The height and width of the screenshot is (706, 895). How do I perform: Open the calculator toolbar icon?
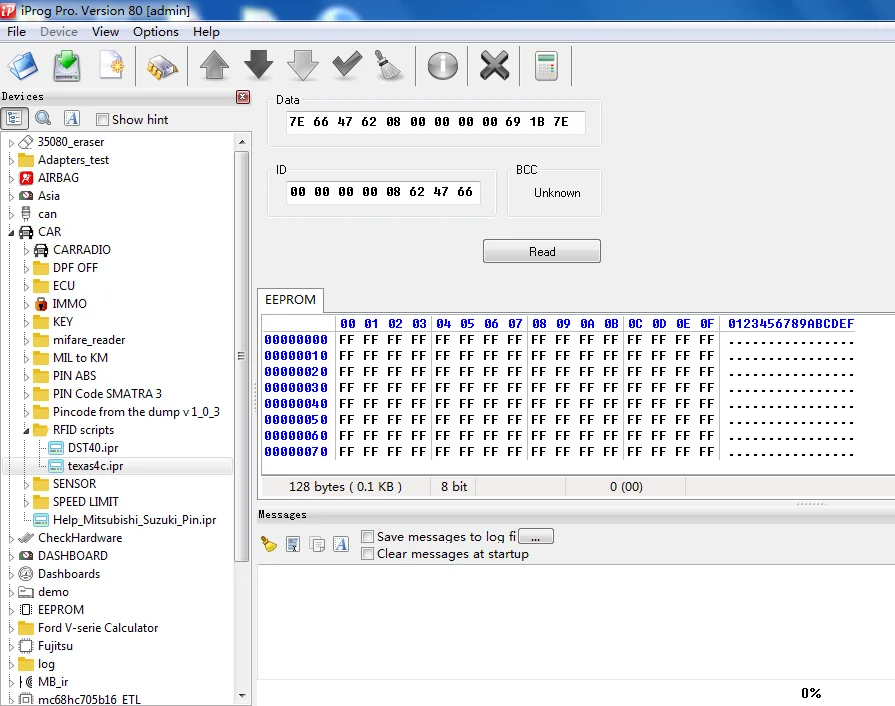point(546,66)
